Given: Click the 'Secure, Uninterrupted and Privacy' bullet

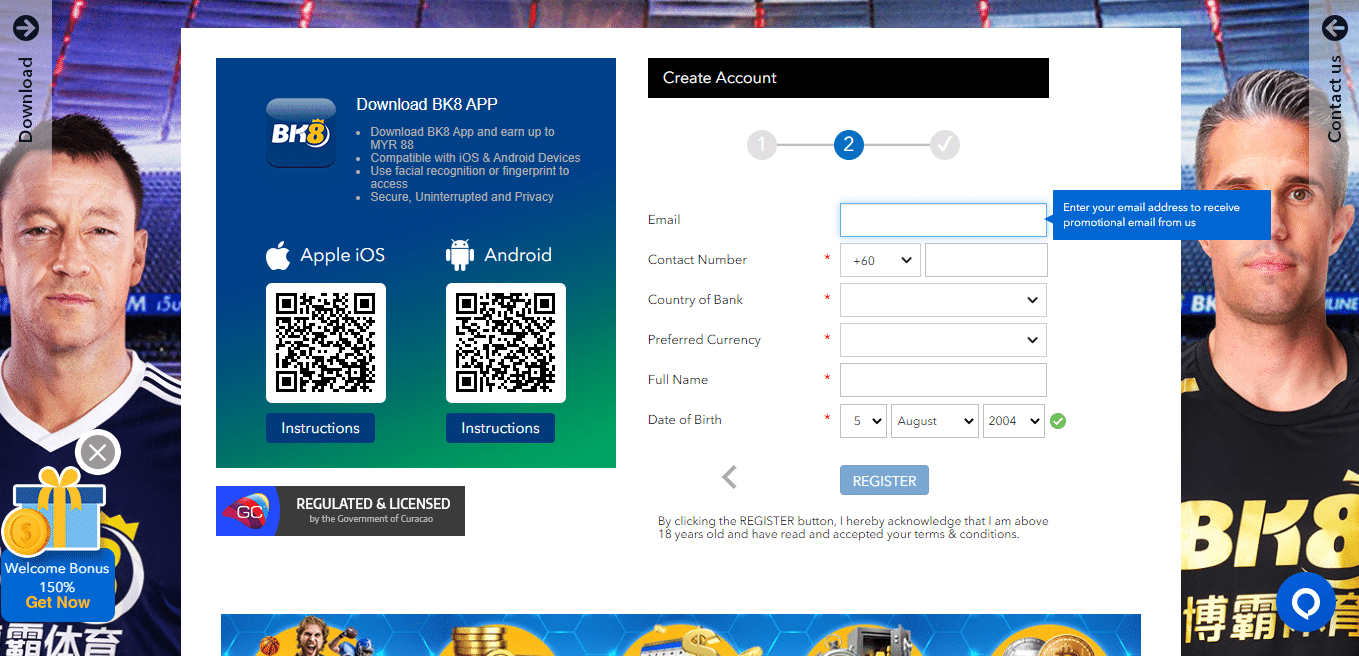Looking at the screenshot, I should [462, 197].
